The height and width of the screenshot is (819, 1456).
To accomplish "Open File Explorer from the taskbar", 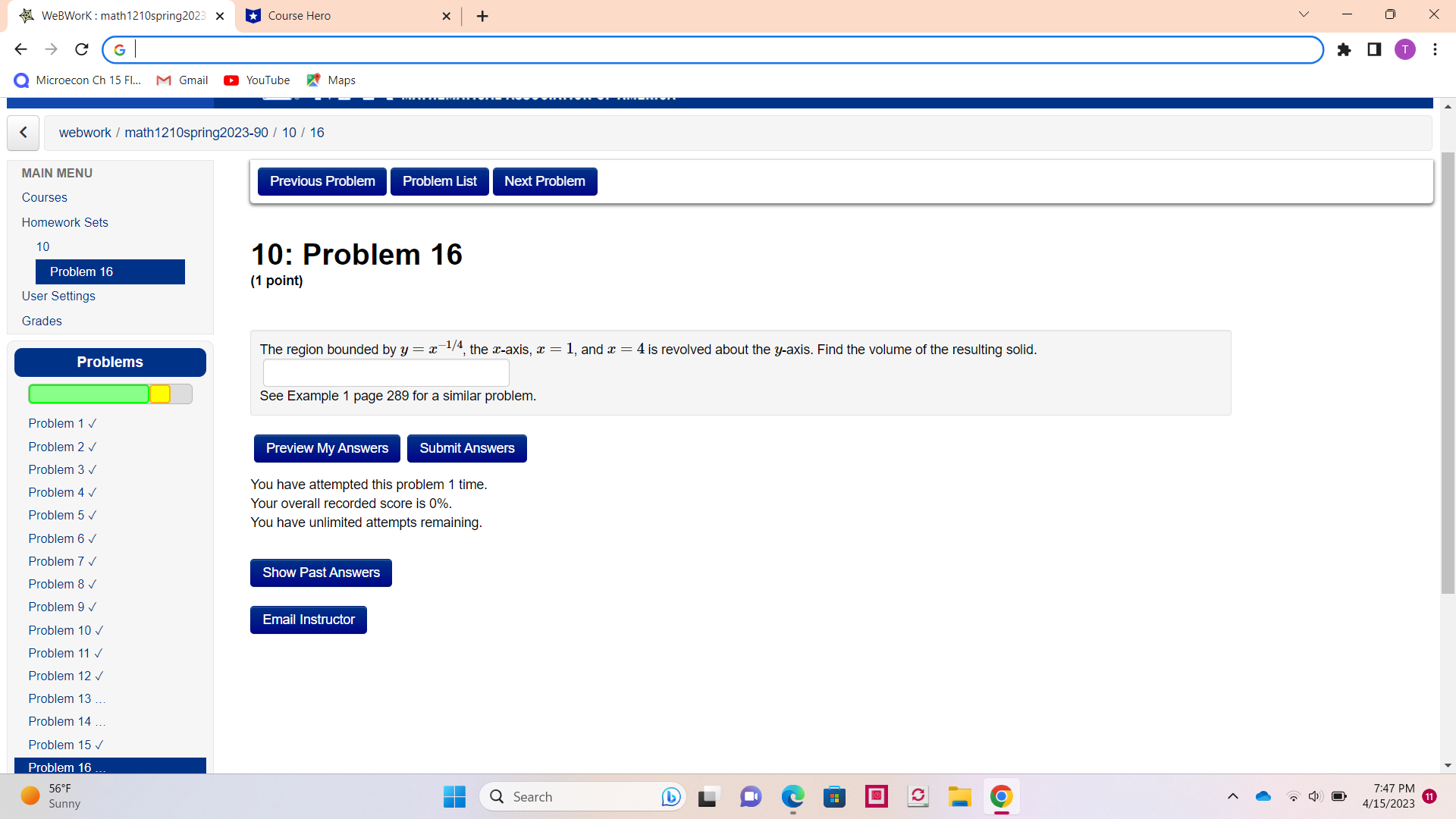I will coord(959,796).
